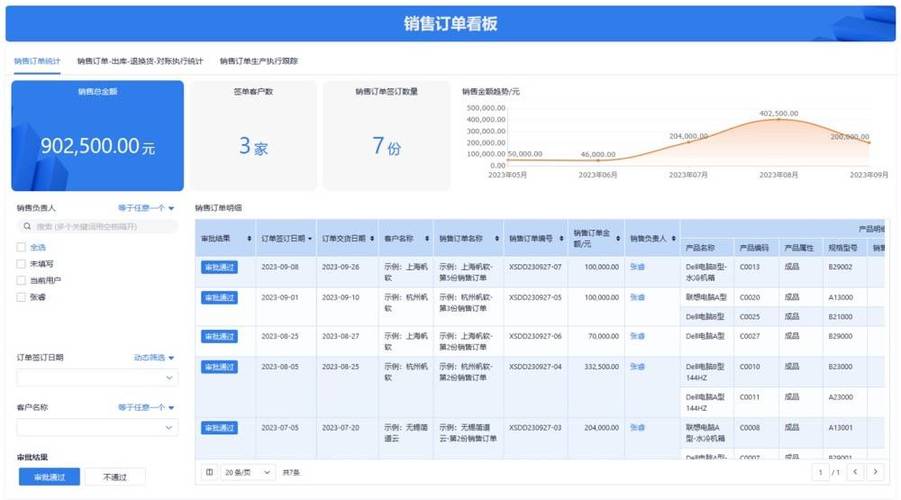Open the column settings icon beside 20条/页
Image resolution: width=901 pixels, height=500 pixels.
tap(209, 472)
